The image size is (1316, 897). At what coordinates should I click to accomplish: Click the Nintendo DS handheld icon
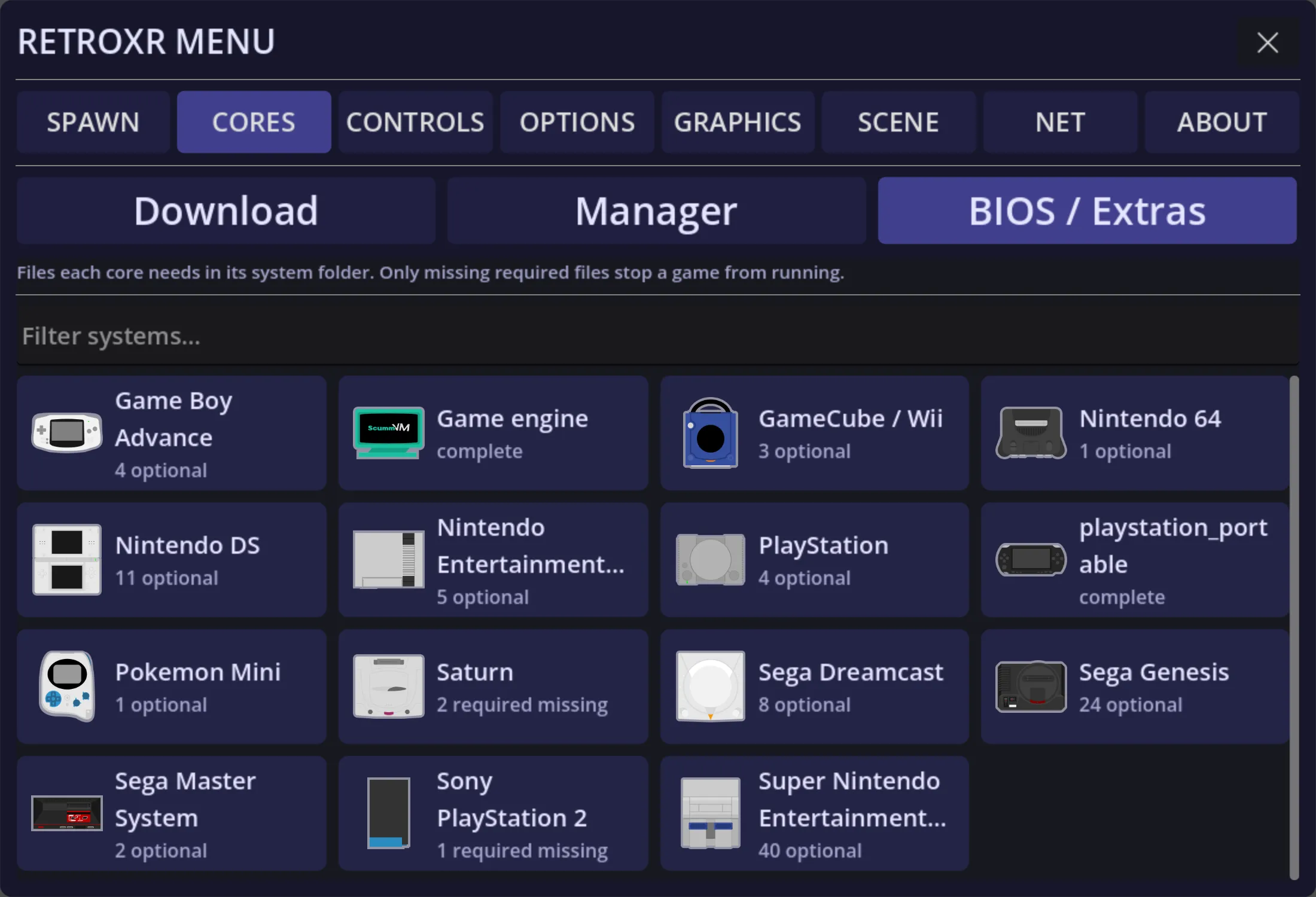(x=66, y=560)
